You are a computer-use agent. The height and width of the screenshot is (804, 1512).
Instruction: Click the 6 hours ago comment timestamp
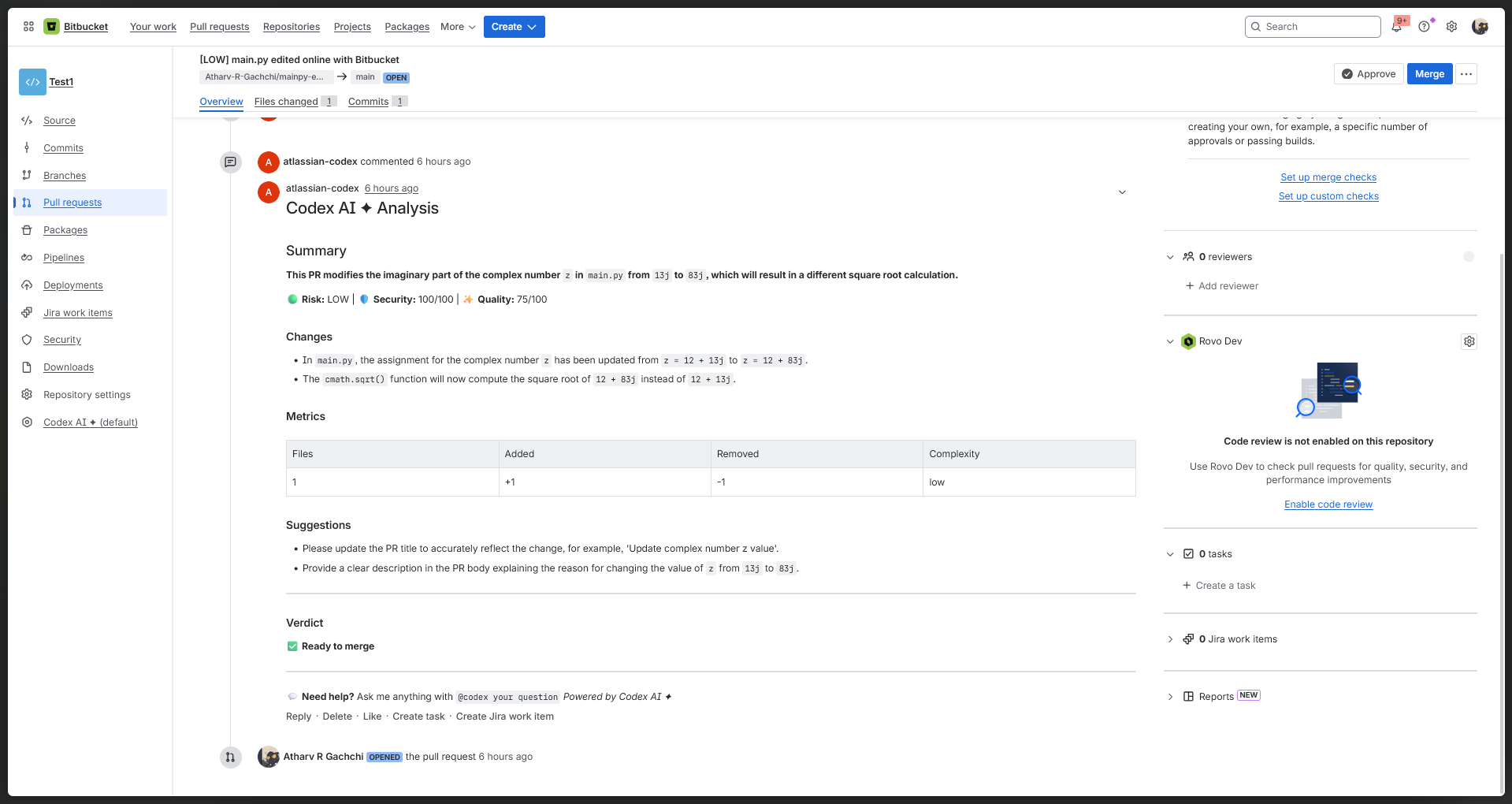[392, 188]
